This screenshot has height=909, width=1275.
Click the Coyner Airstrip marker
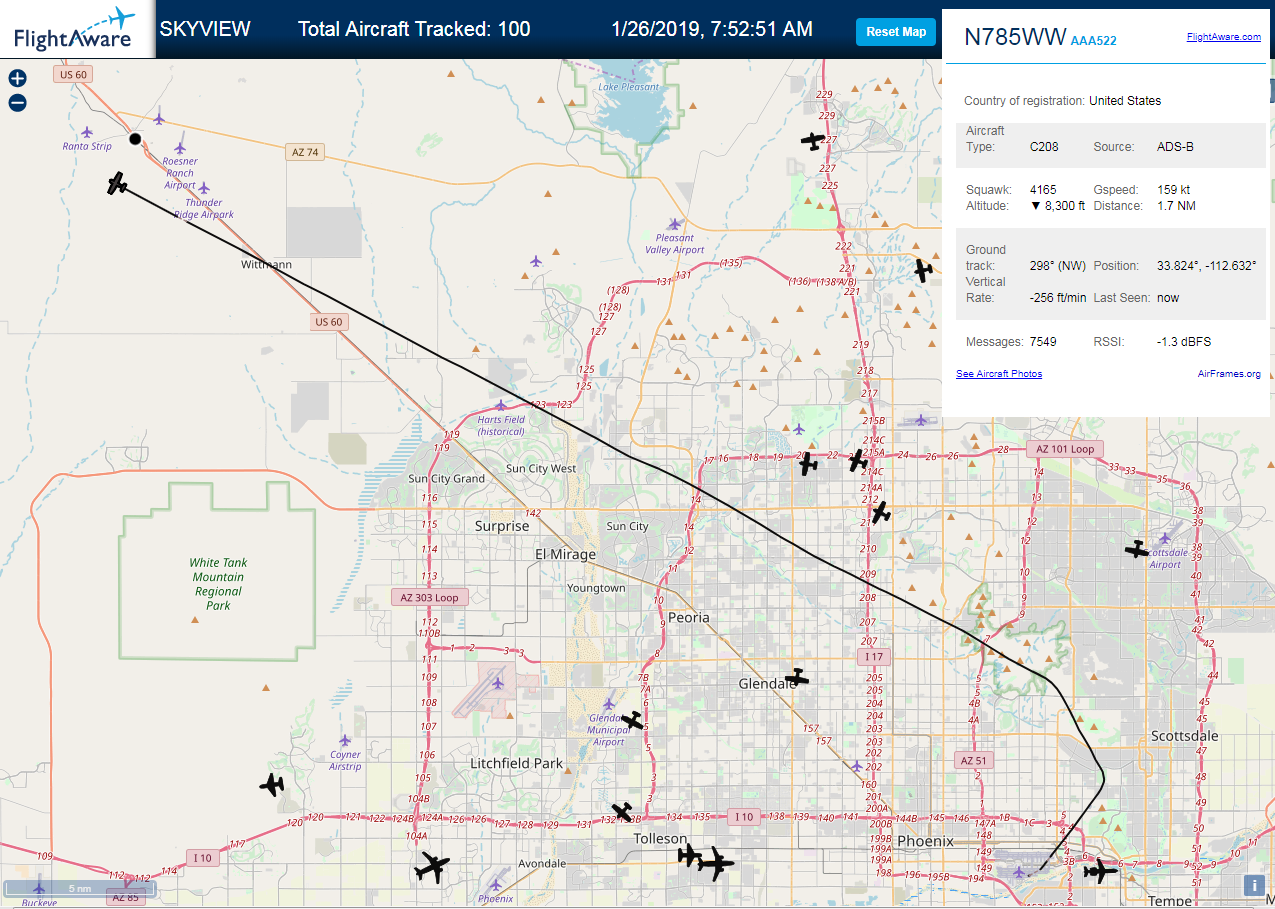(345, 741)
